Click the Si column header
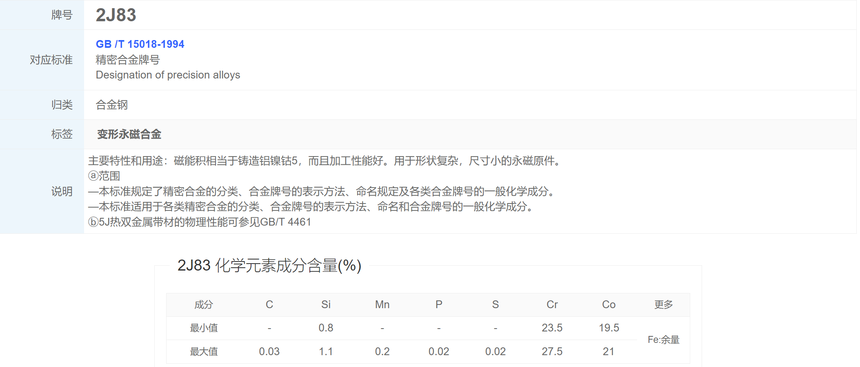The image size is (860, 367). 326,304
